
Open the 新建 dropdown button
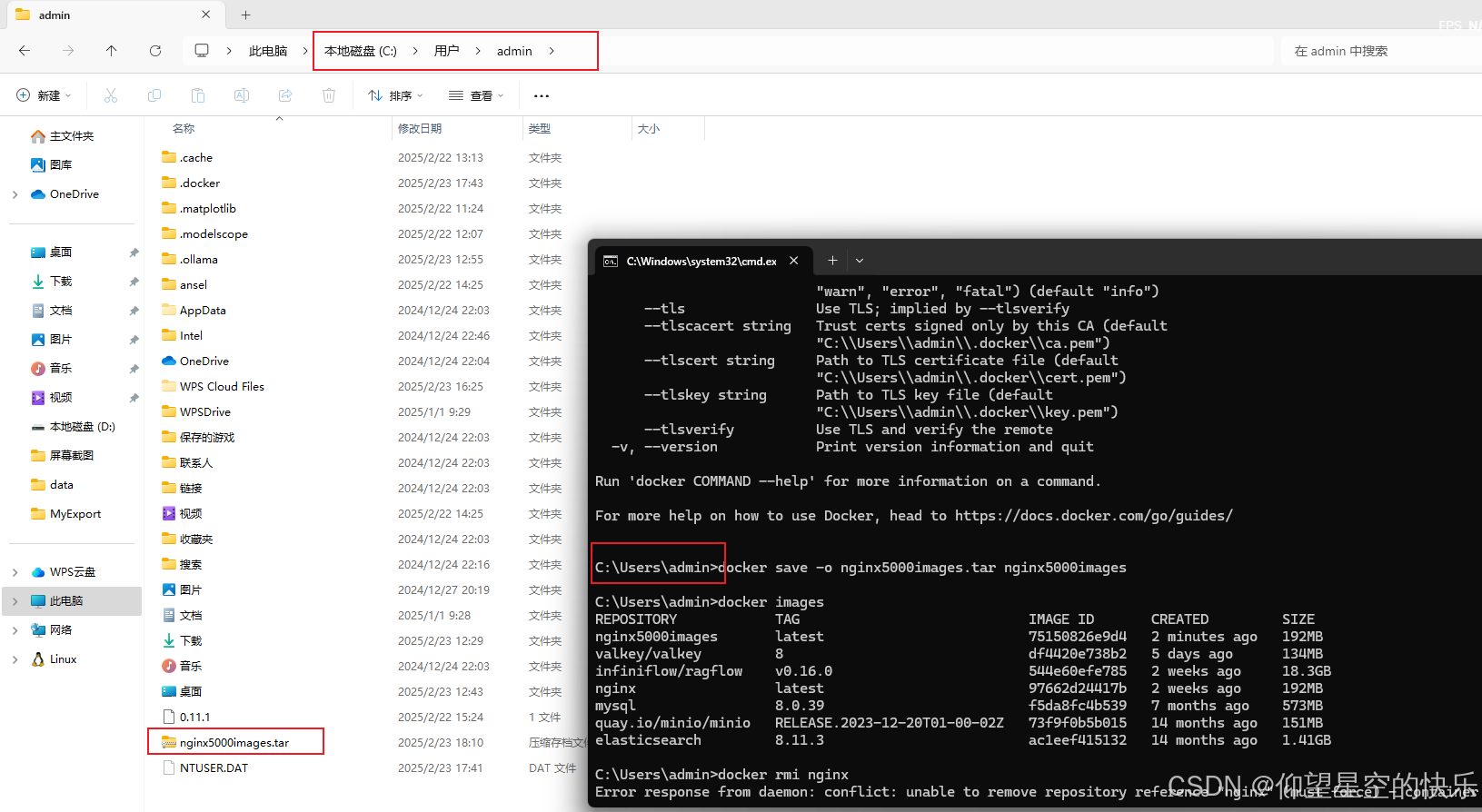[x=44, y=95]
